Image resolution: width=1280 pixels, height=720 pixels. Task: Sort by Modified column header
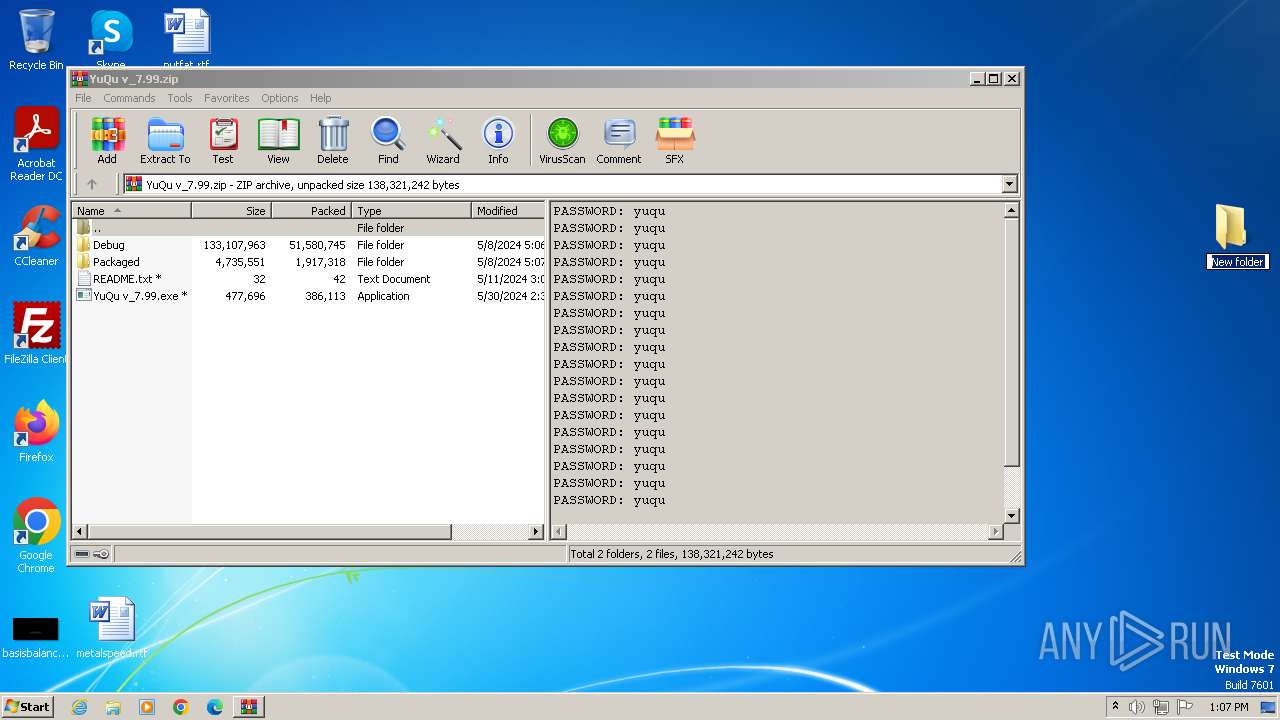pyautogui.click(x=508, y=211)
